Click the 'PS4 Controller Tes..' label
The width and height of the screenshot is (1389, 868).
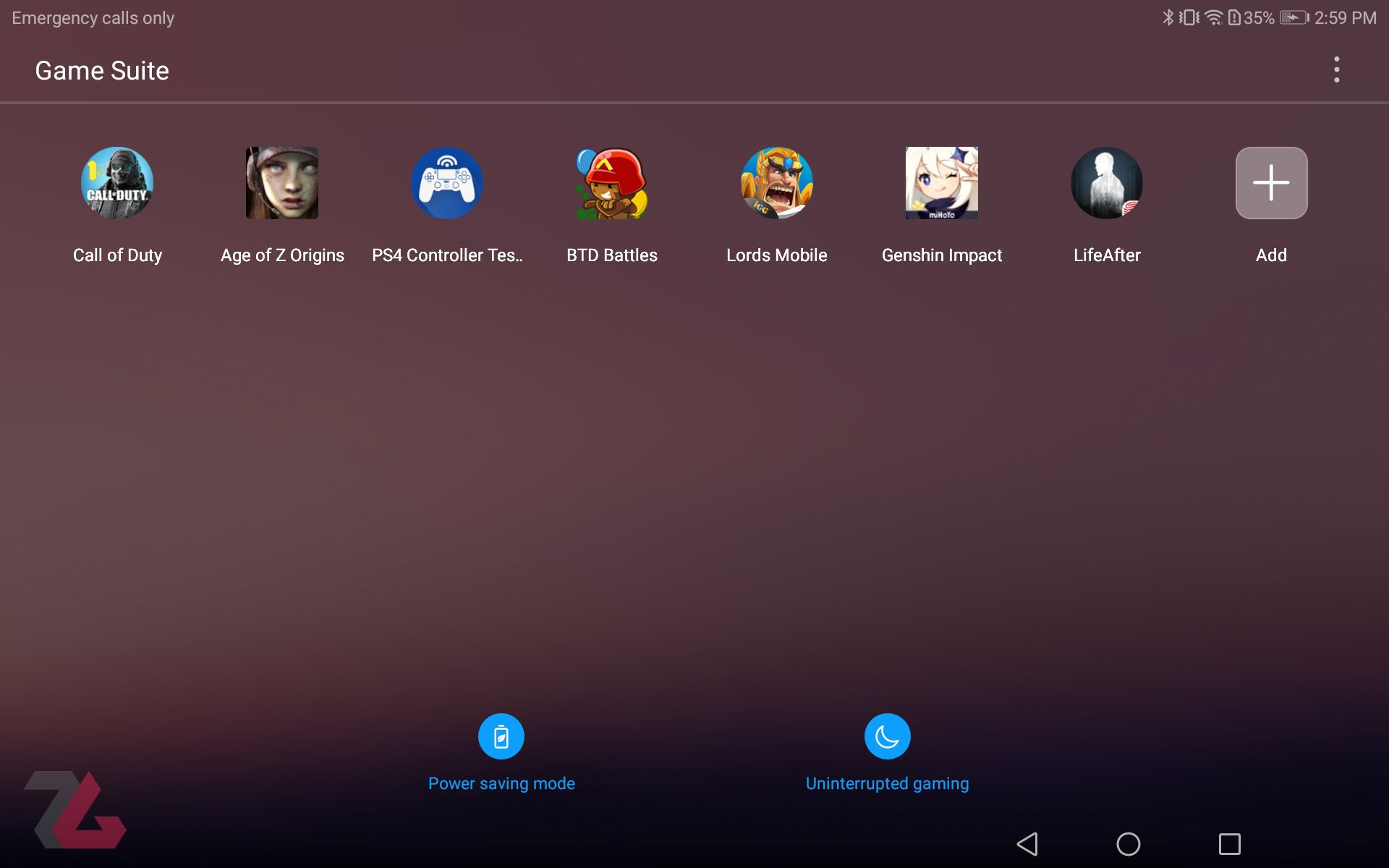click(x=447, y=255)
